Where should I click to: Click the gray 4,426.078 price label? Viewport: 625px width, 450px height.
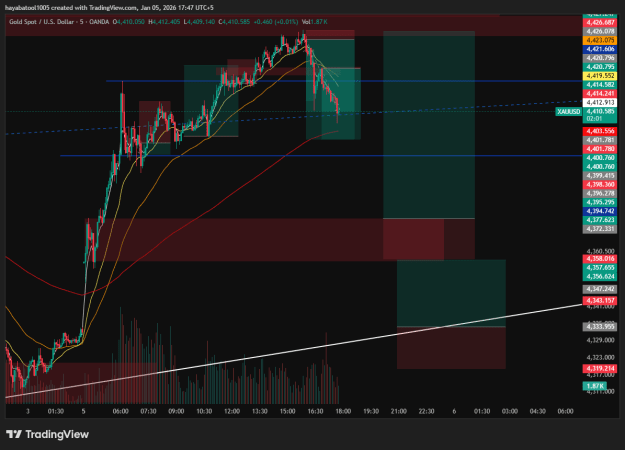tap(600, 31)
